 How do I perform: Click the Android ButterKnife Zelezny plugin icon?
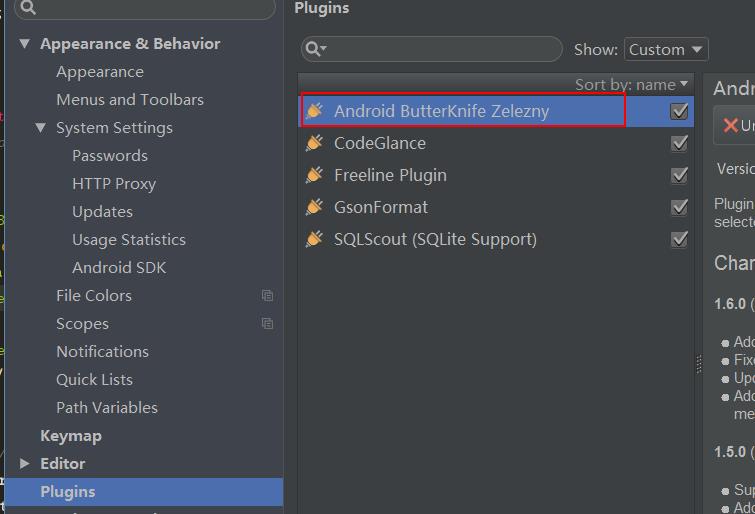pyautogui.click(x=314, y=111)
